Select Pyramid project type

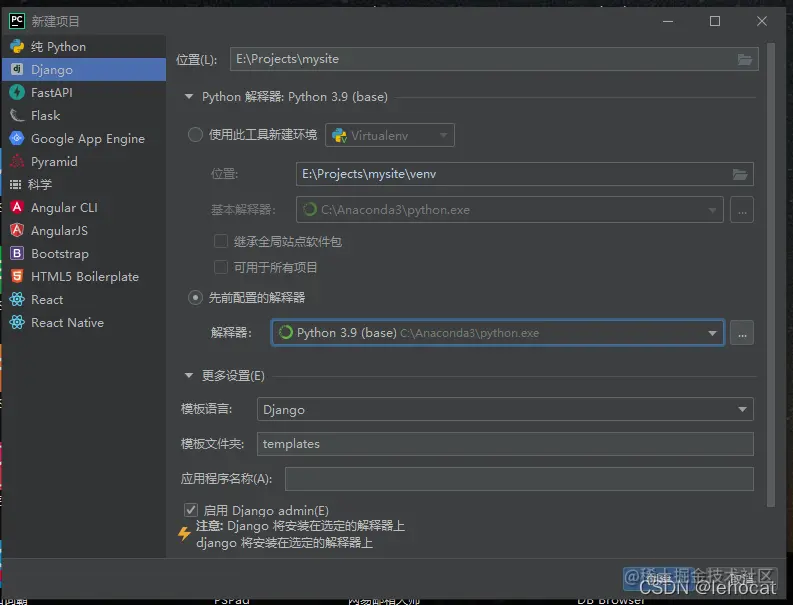point(84,161)
